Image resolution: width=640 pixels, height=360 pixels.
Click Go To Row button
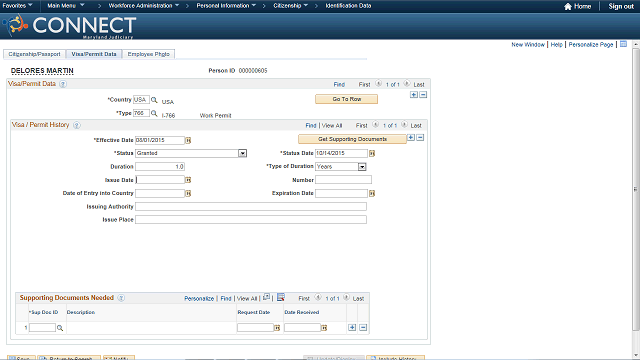347,99
